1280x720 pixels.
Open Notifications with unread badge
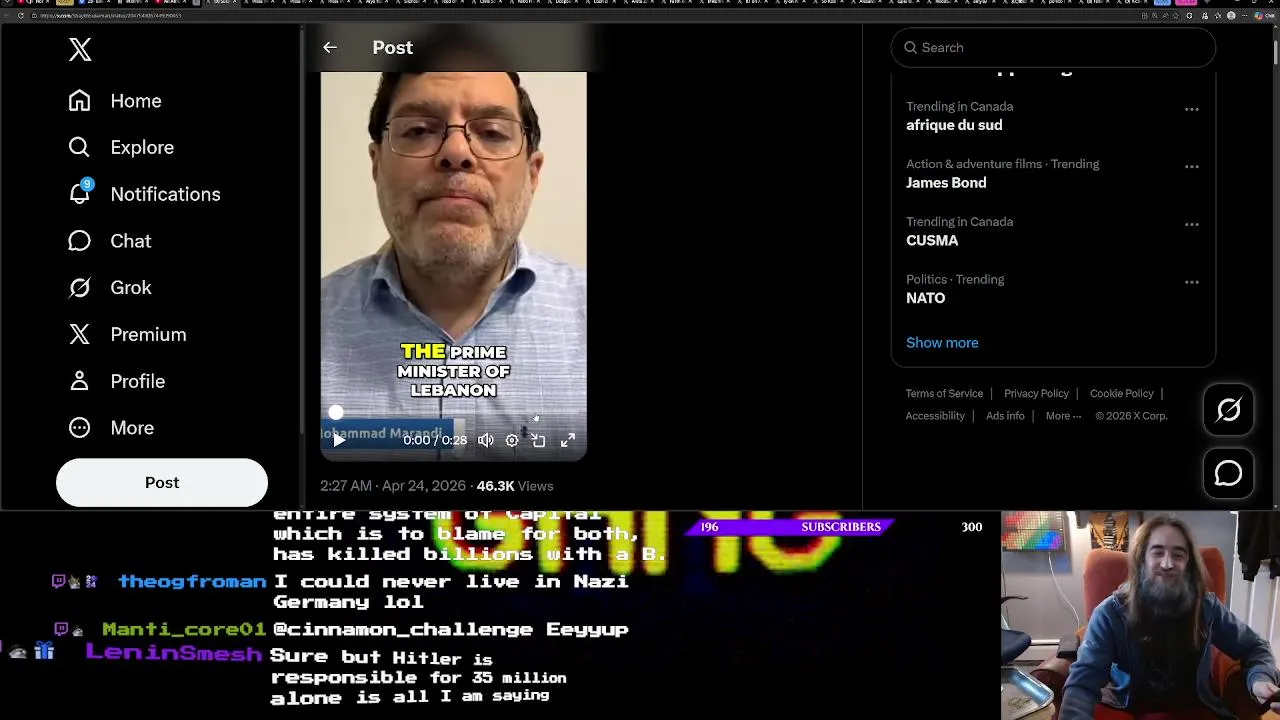point(144,194)
